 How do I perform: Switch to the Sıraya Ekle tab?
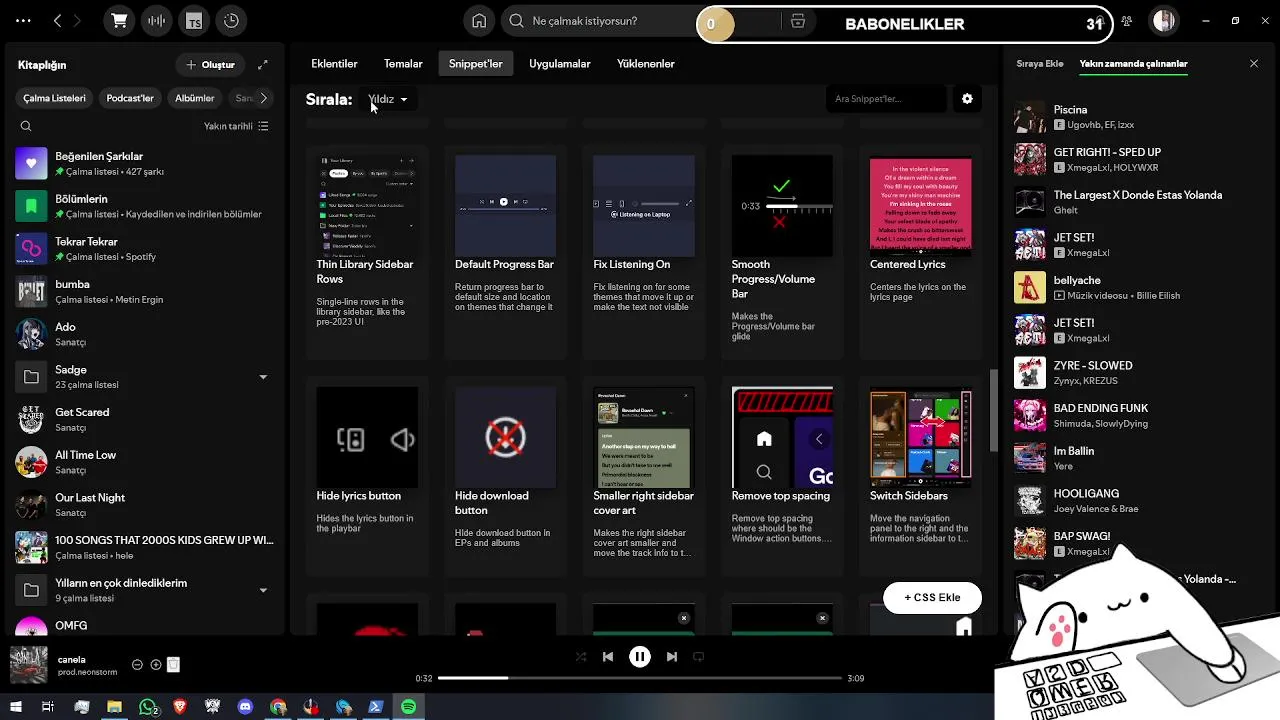(1040, 64)
